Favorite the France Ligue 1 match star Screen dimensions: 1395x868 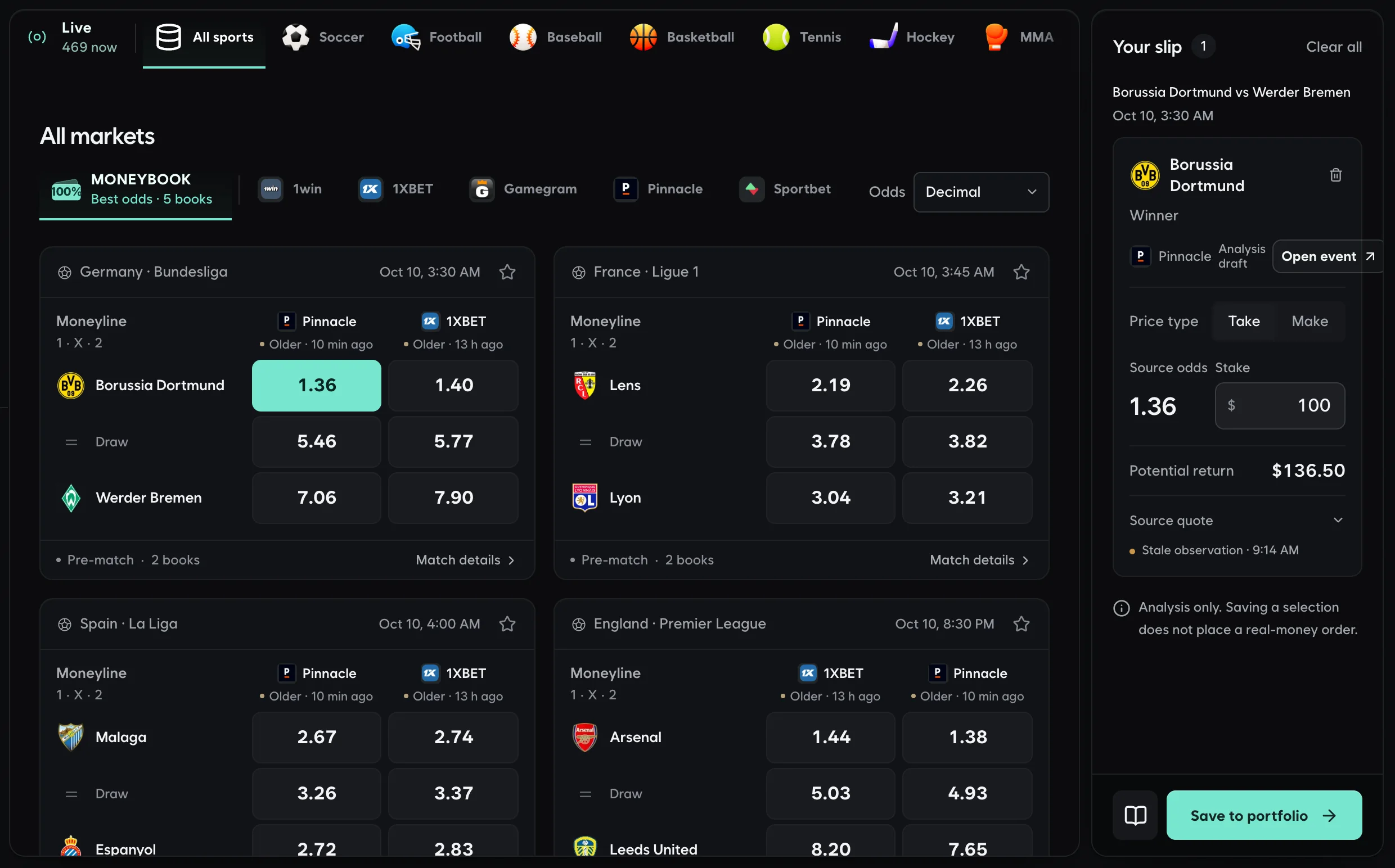(1021, 272)
